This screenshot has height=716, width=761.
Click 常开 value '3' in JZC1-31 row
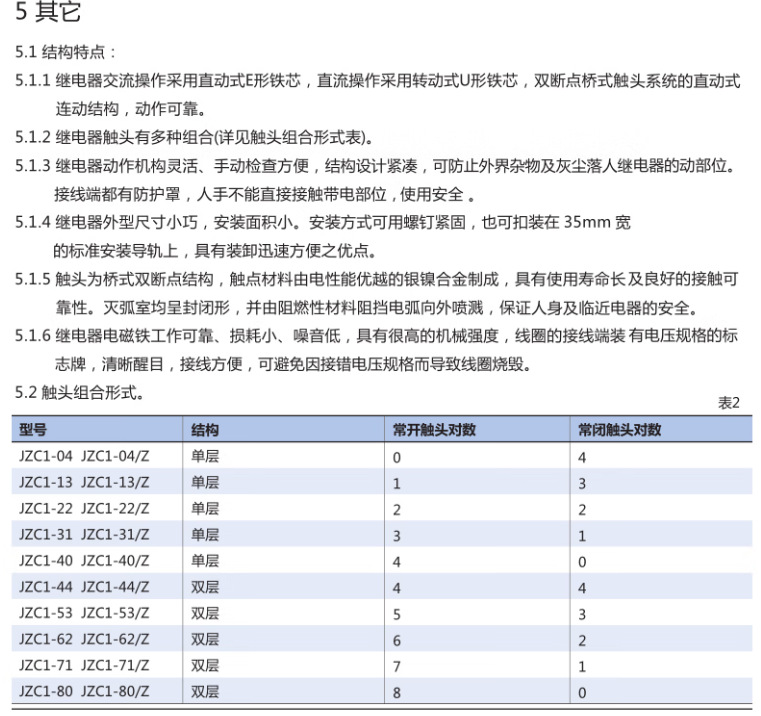click(x=397, y=536)
